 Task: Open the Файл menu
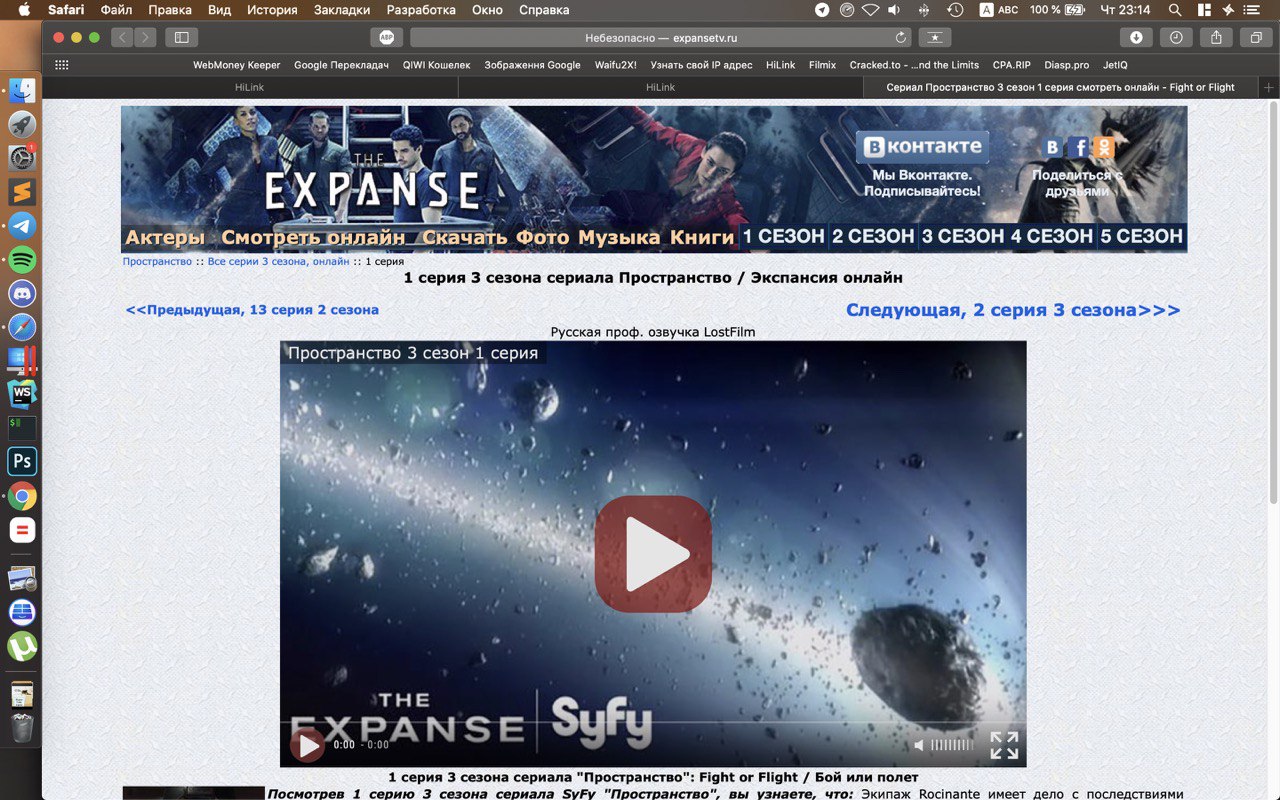click(x=116, y=10)
